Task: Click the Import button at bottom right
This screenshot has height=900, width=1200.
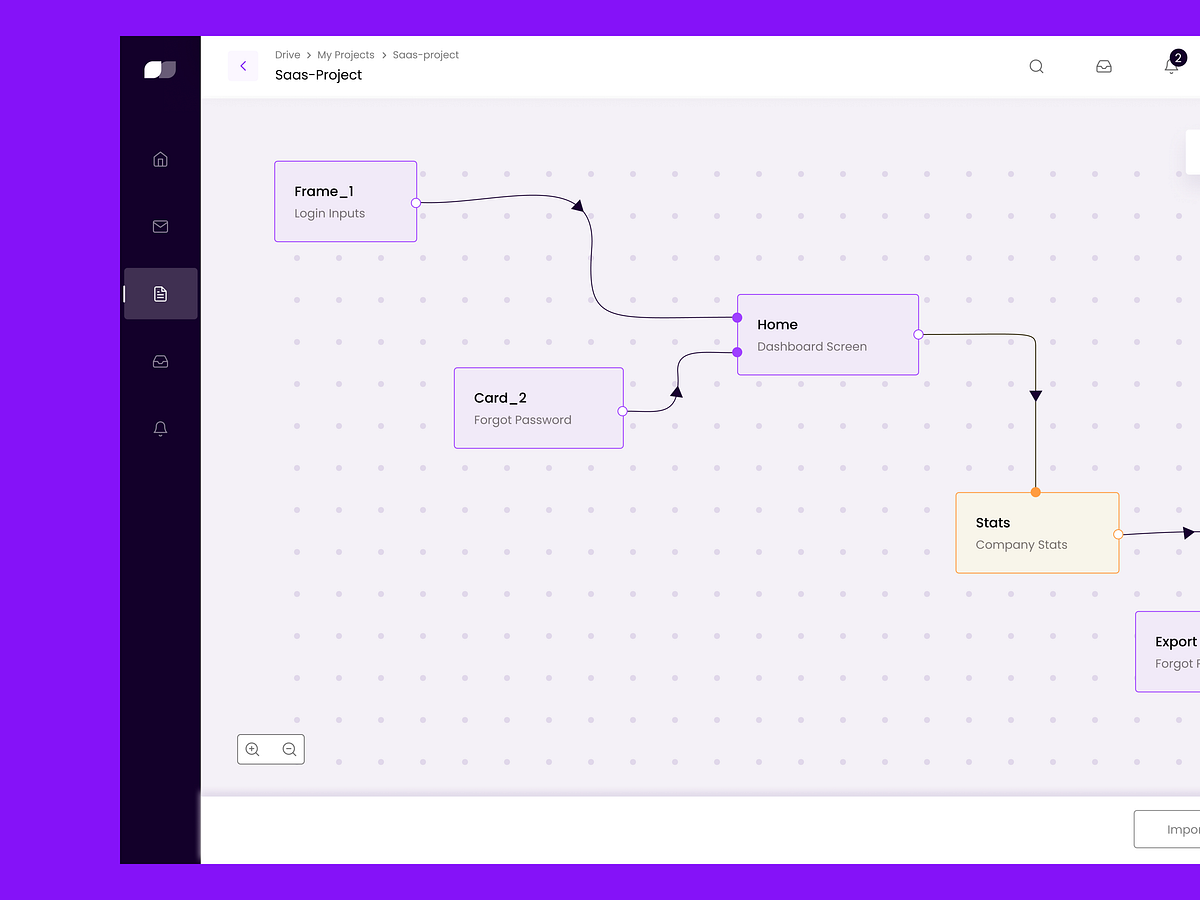Action: click(x=1180, y=829)
